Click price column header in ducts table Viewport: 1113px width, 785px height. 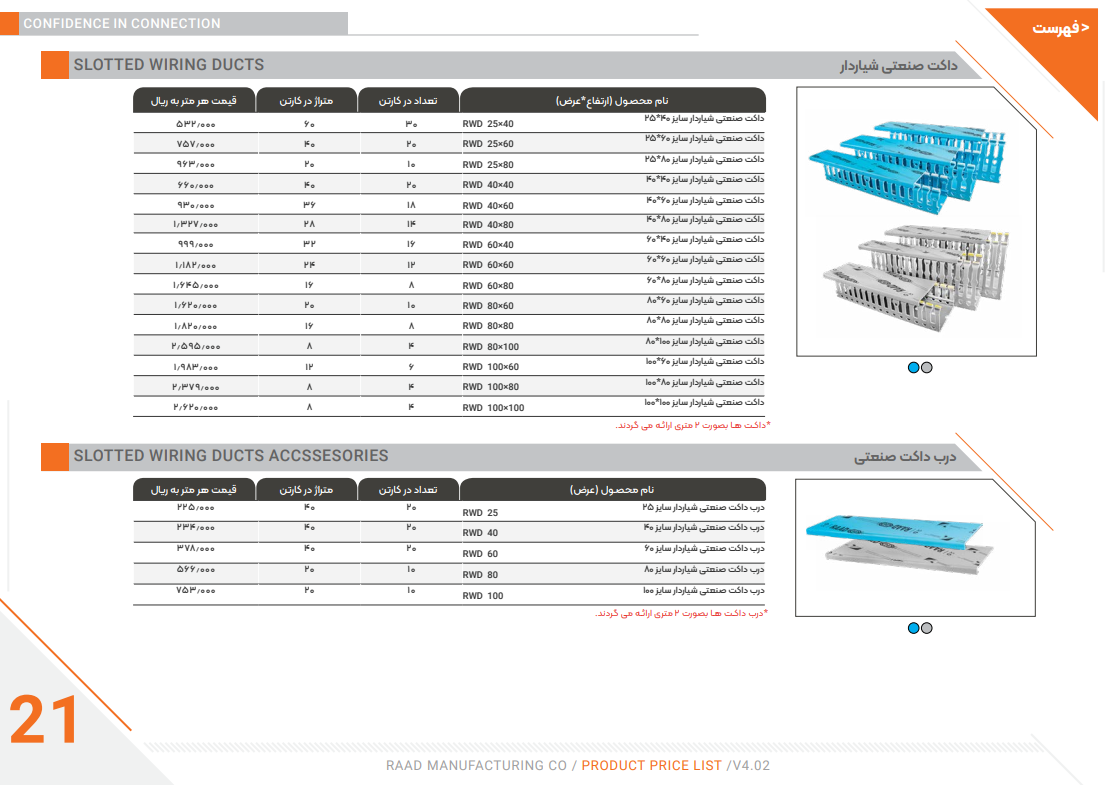pos(193,101)
